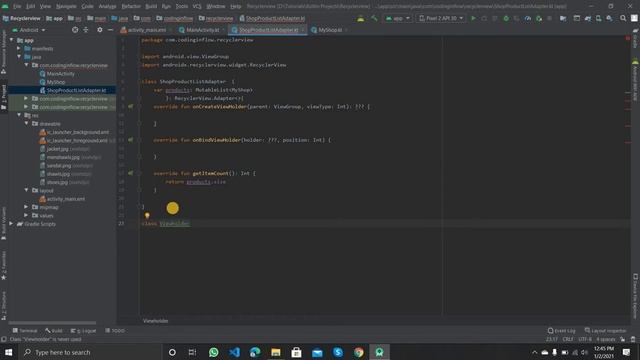640x360 pixels.
Task: Open File Explorer from the taskbar
Action: [276, 352]
